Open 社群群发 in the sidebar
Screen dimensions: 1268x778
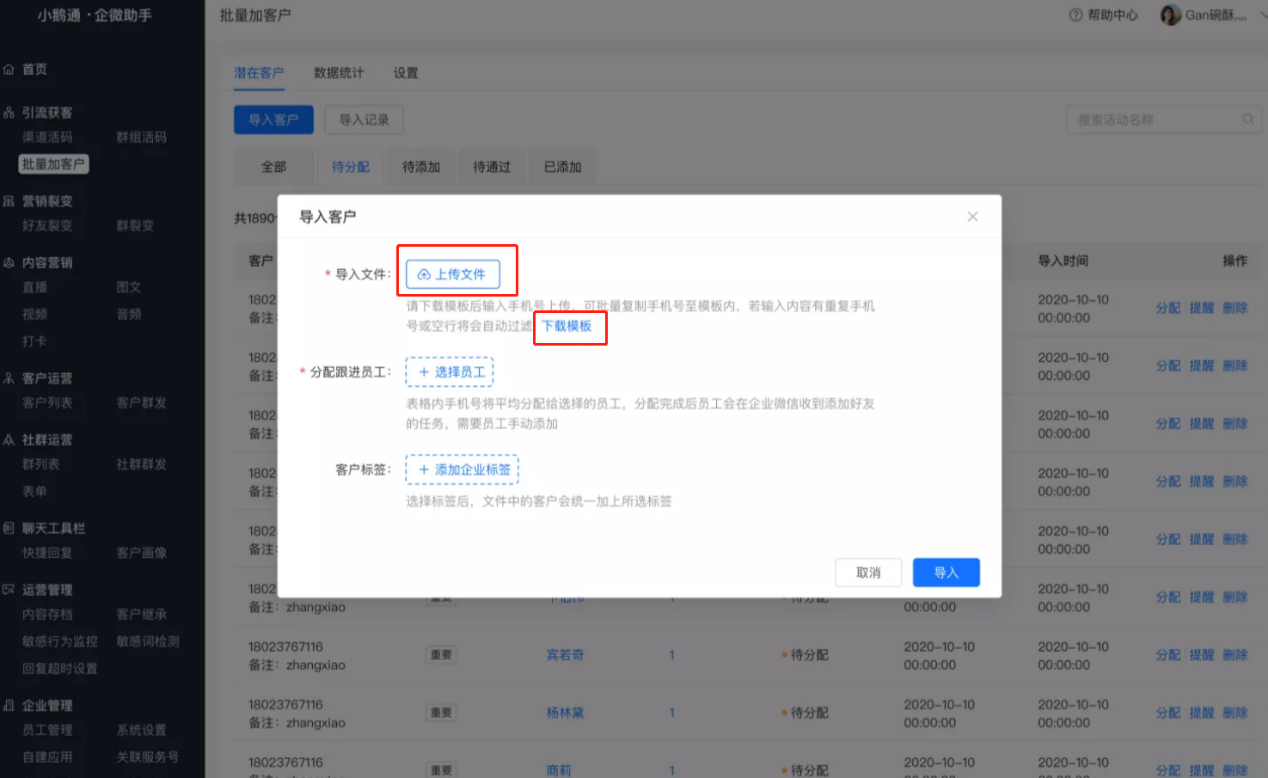tap(142, 465)
